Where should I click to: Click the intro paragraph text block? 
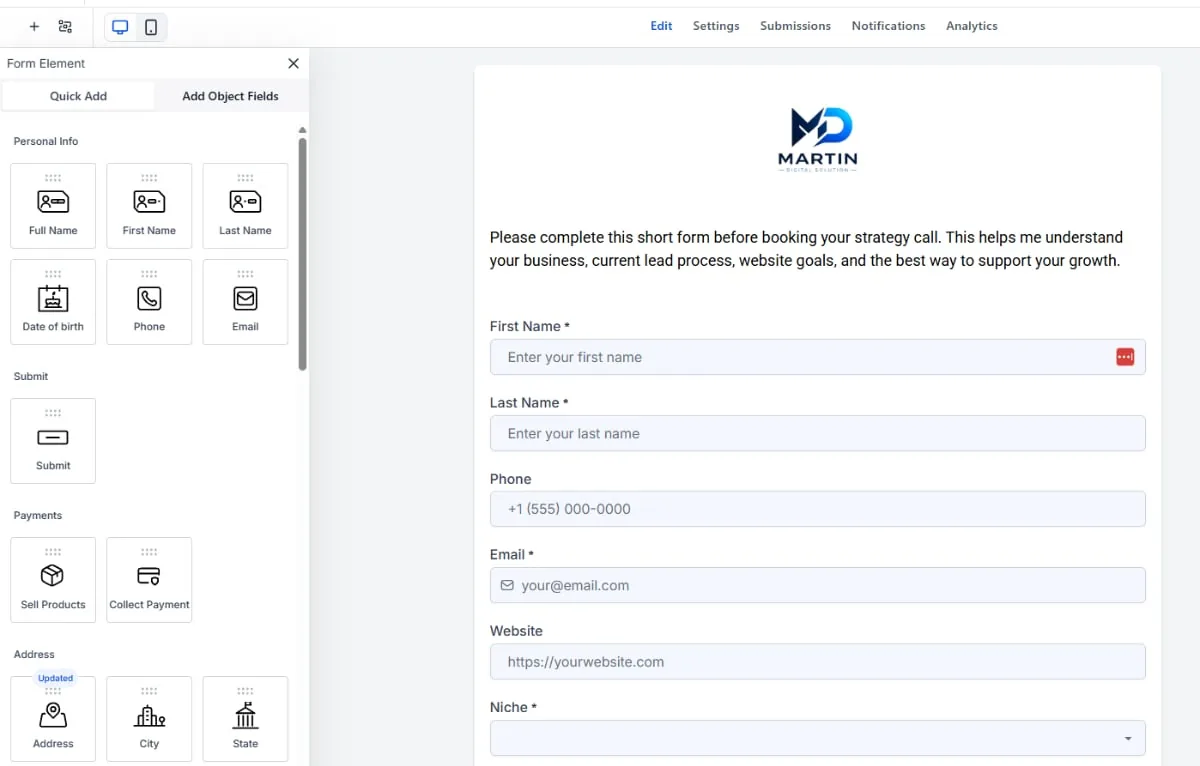806,249
